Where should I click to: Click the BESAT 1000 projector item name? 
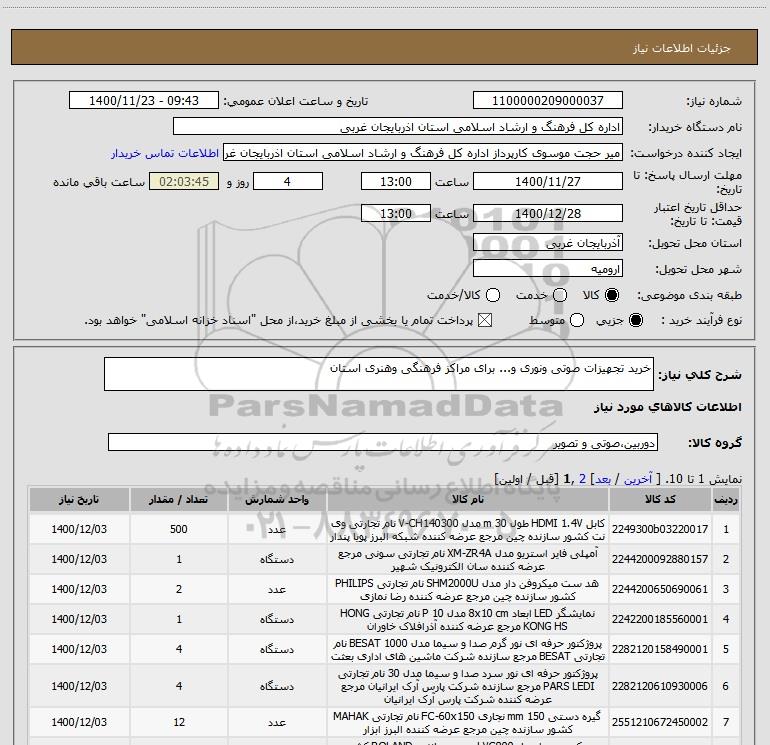point(468,650)
